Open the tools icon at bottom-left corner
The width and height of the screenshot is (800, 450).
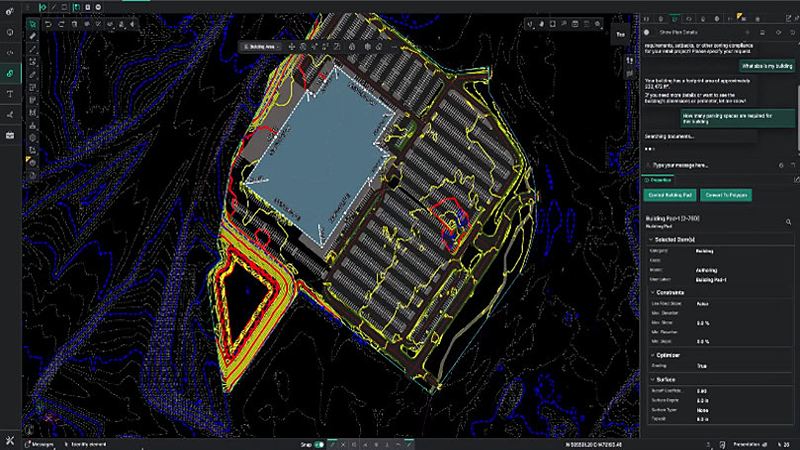point(9,442)
